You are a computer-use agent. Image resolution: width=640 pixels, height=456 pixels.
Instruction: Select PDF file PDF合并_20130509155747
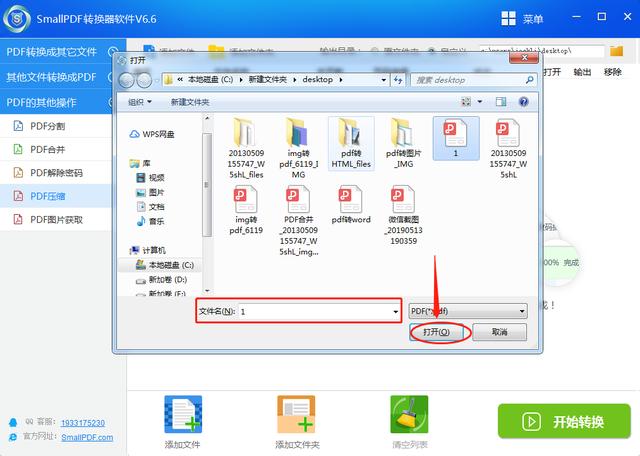click(299, 221)
